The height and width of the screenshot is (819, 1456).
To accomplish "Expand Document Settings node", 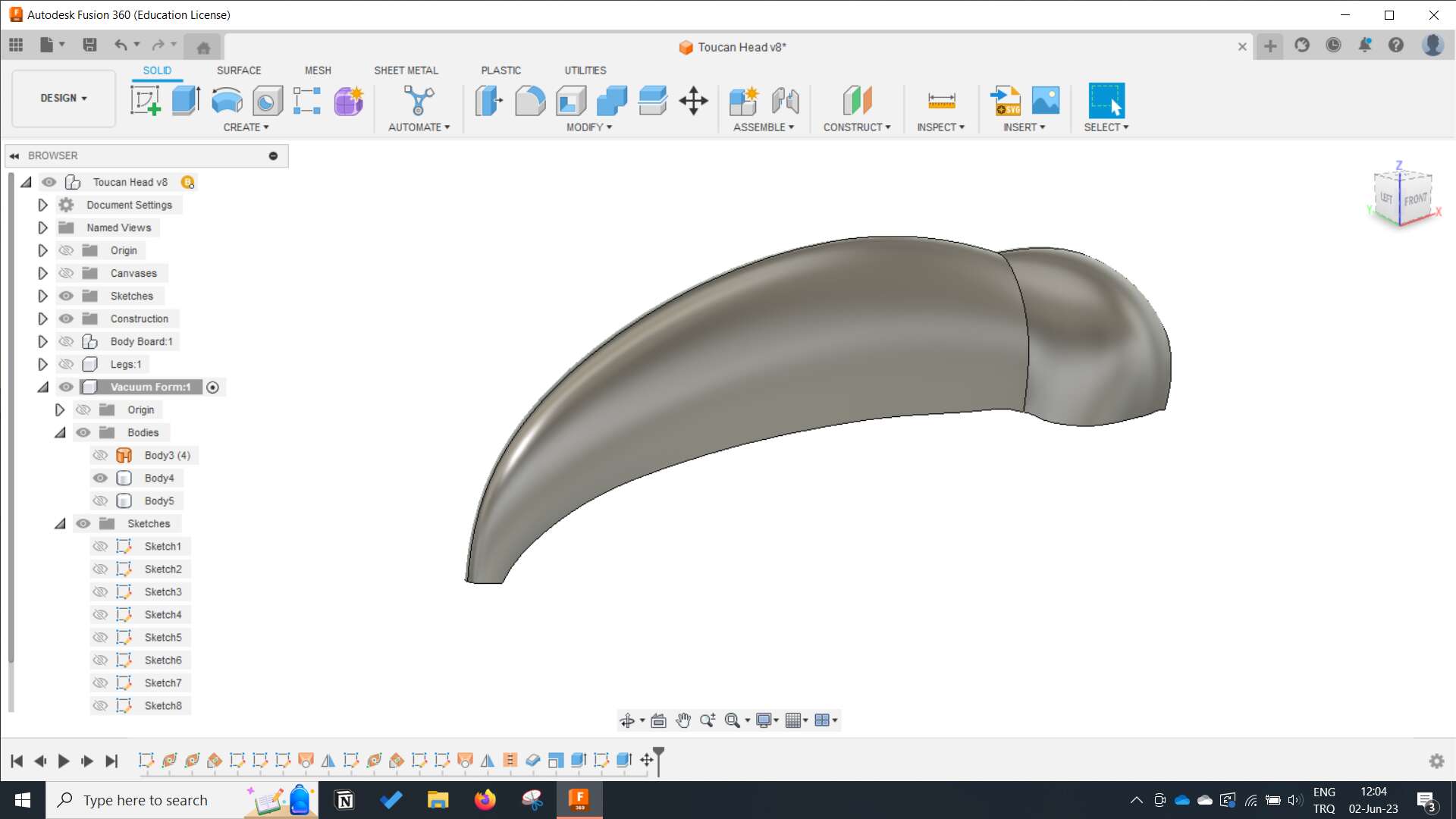I will pyautogui.click(x=42, y=205).
